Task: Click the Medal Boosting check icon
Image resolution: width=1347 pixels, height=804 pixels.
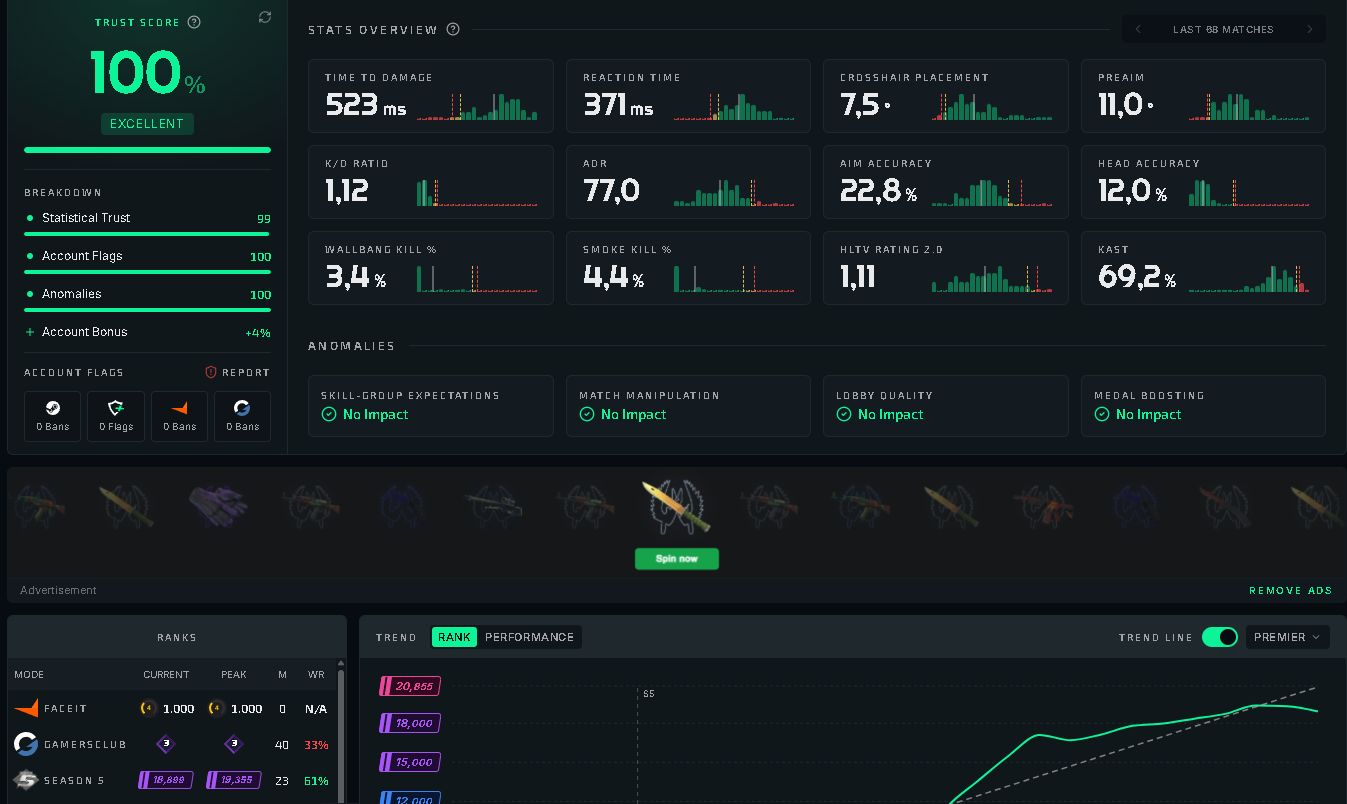Action: pos(1102,414)
